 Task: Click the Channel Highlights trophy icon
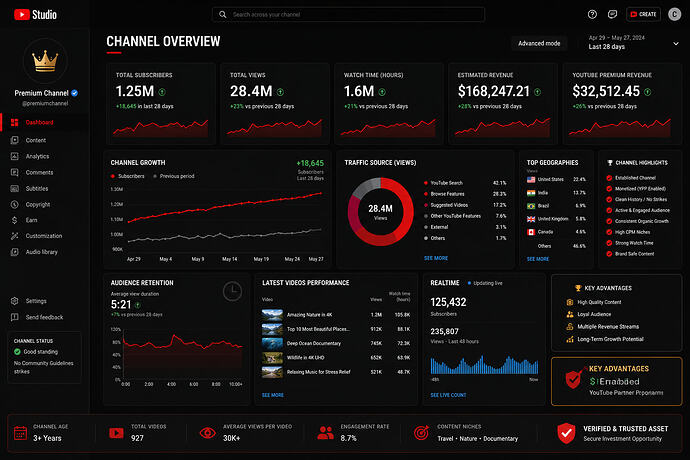610,163
